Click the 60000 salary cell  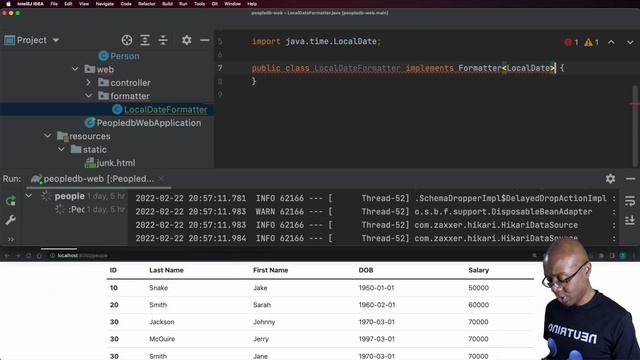[478, 305]
